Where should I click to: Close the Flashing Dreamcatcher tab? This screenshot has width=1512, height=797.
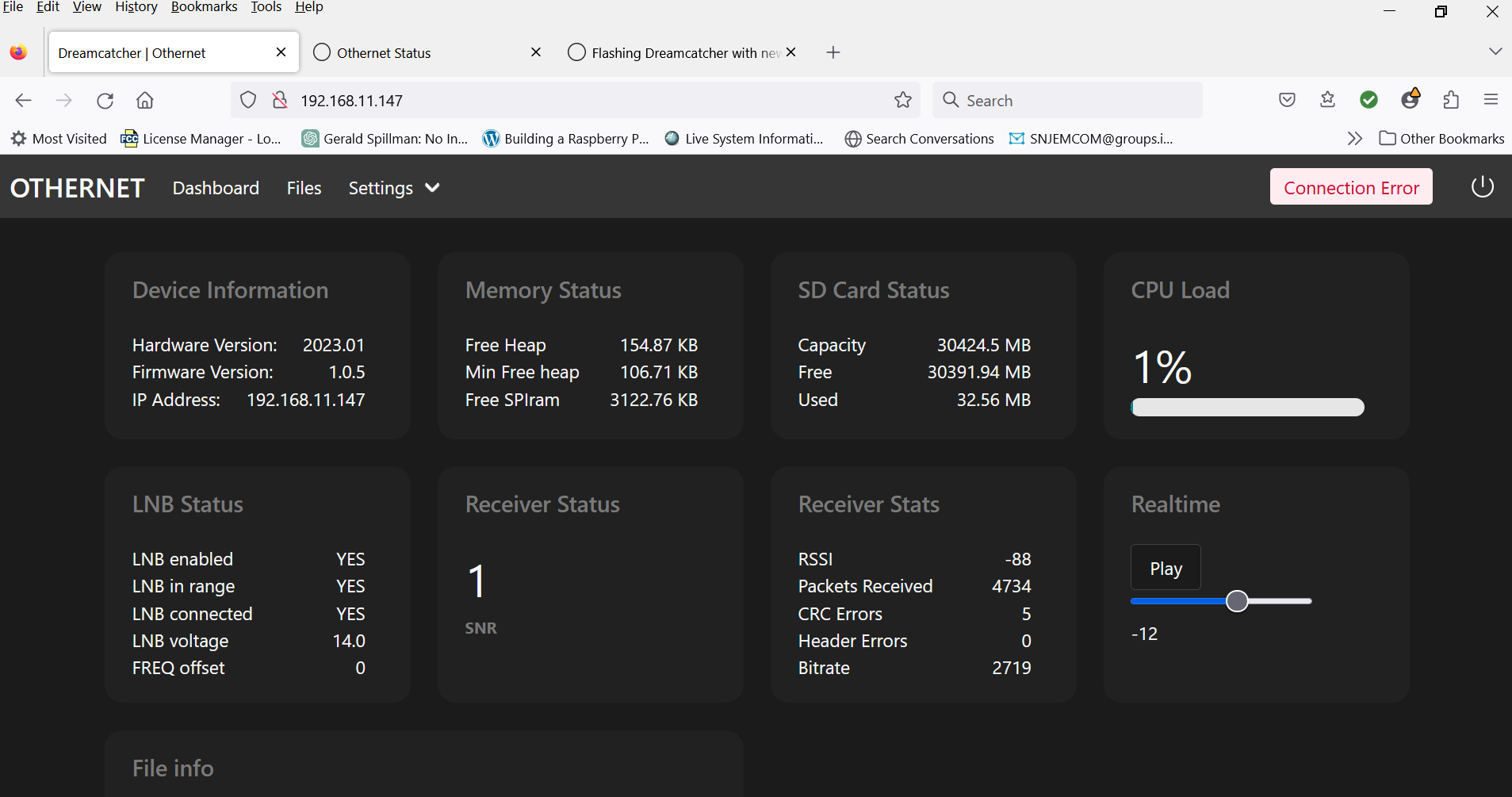point(790,52)
